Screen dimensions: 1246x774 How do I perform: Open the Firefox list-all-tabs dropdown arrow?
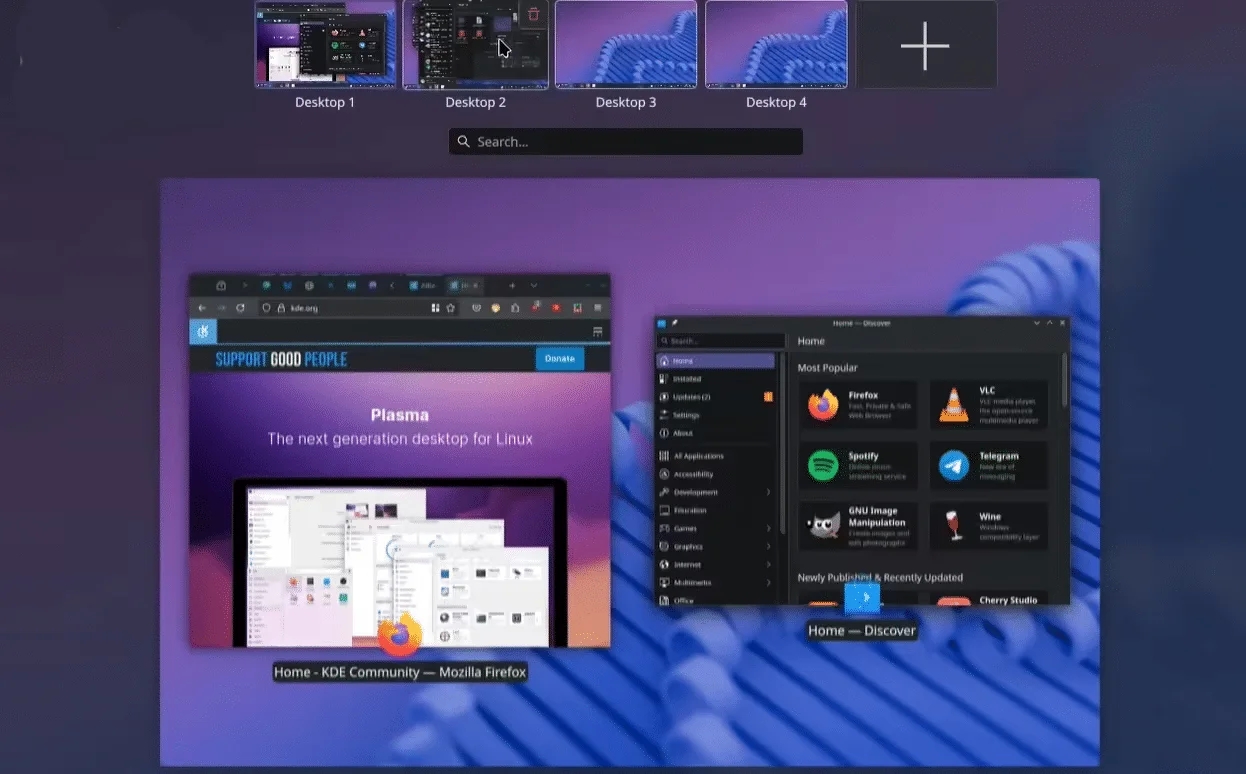coord(533,285)
